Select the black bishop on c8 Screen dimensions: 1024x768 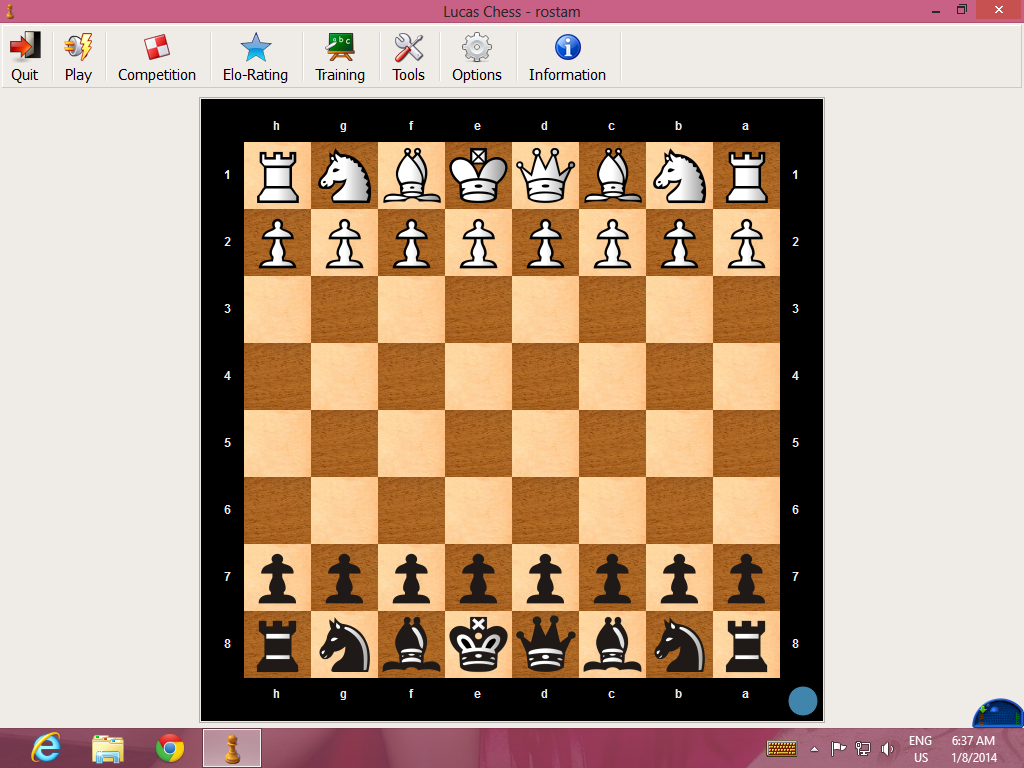(613, 645)
